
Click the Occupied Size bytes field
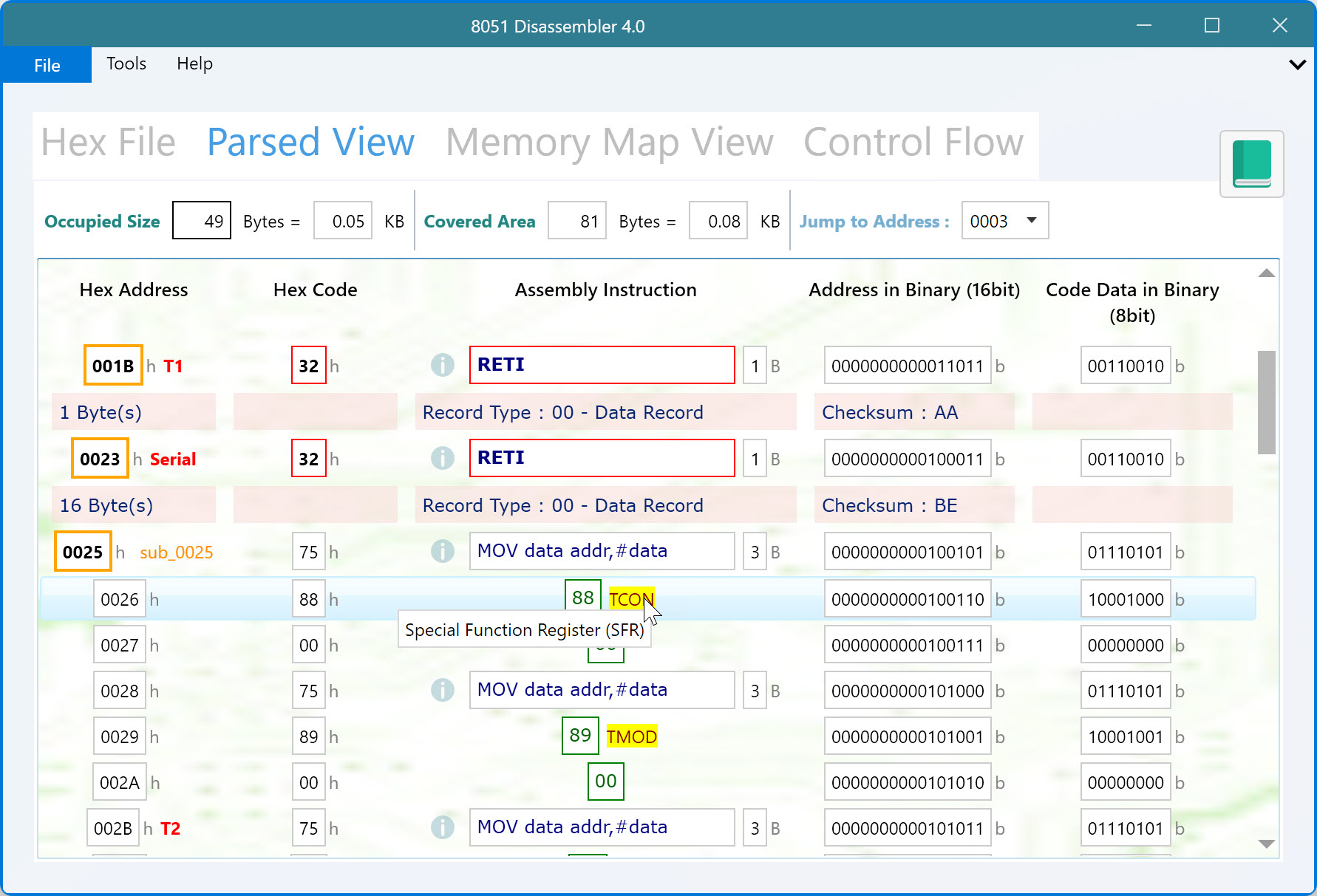[202, 221]
